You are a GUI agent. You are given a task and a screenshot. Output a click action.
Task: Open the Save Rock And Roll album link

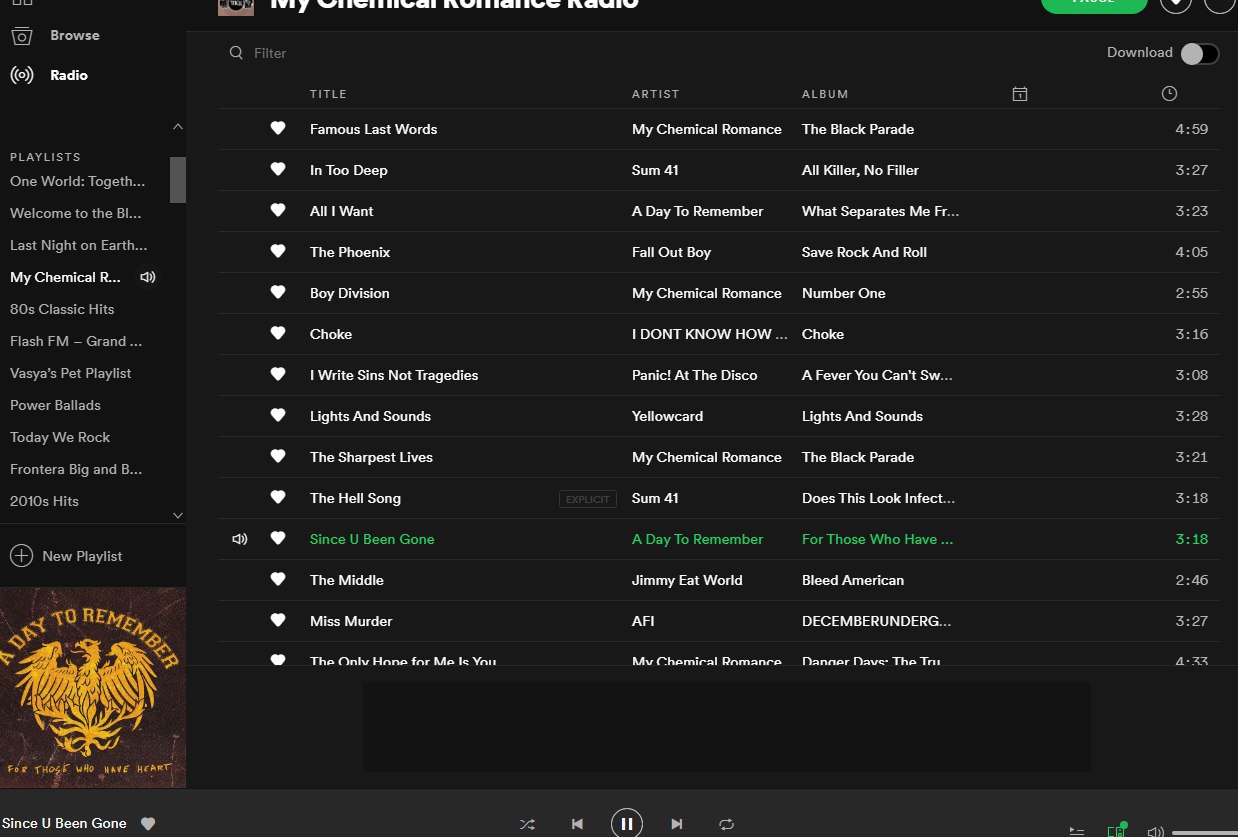coord(864,252)
